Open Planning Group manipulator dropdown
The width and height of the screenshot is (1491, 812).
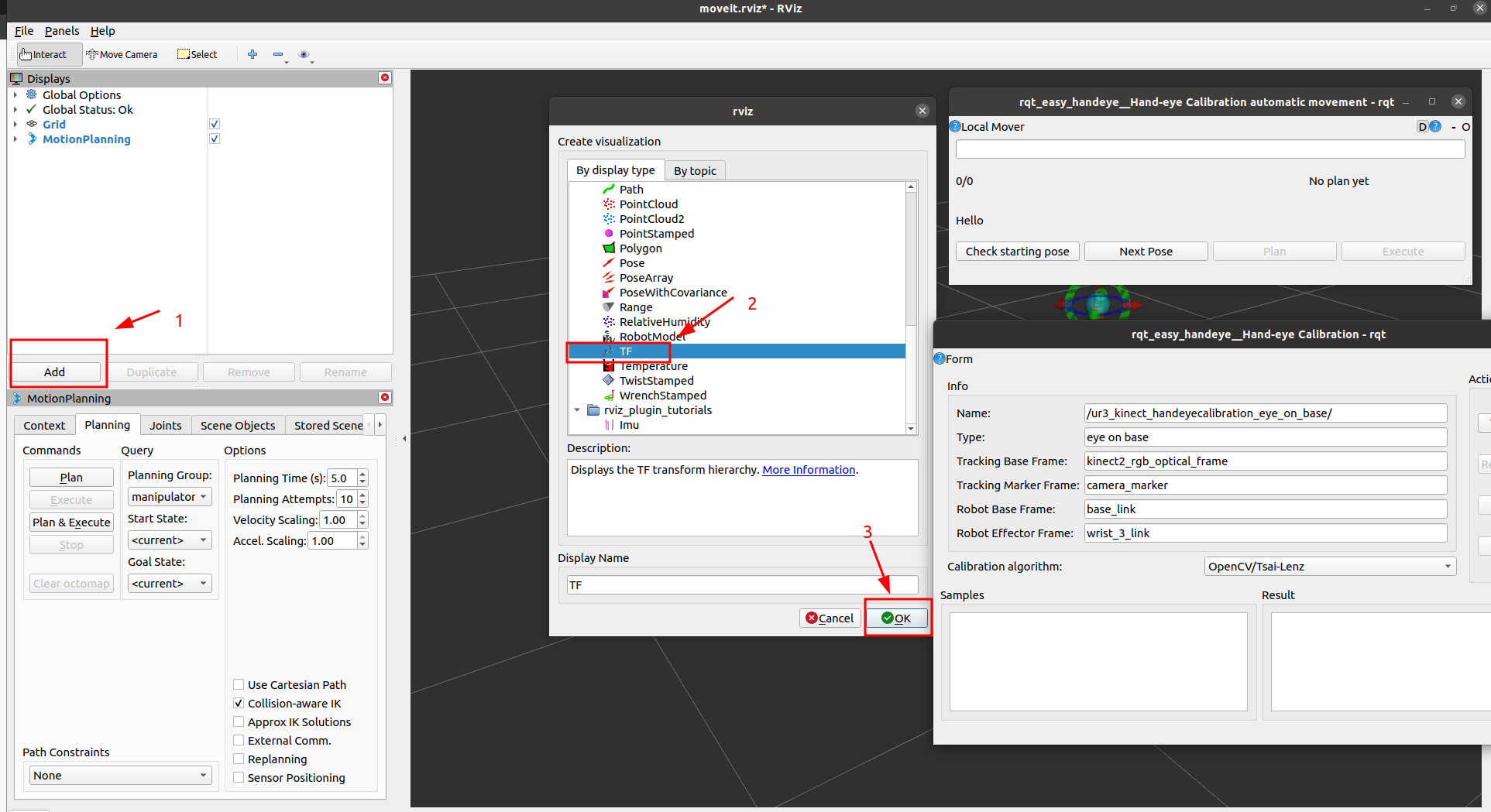170,497
